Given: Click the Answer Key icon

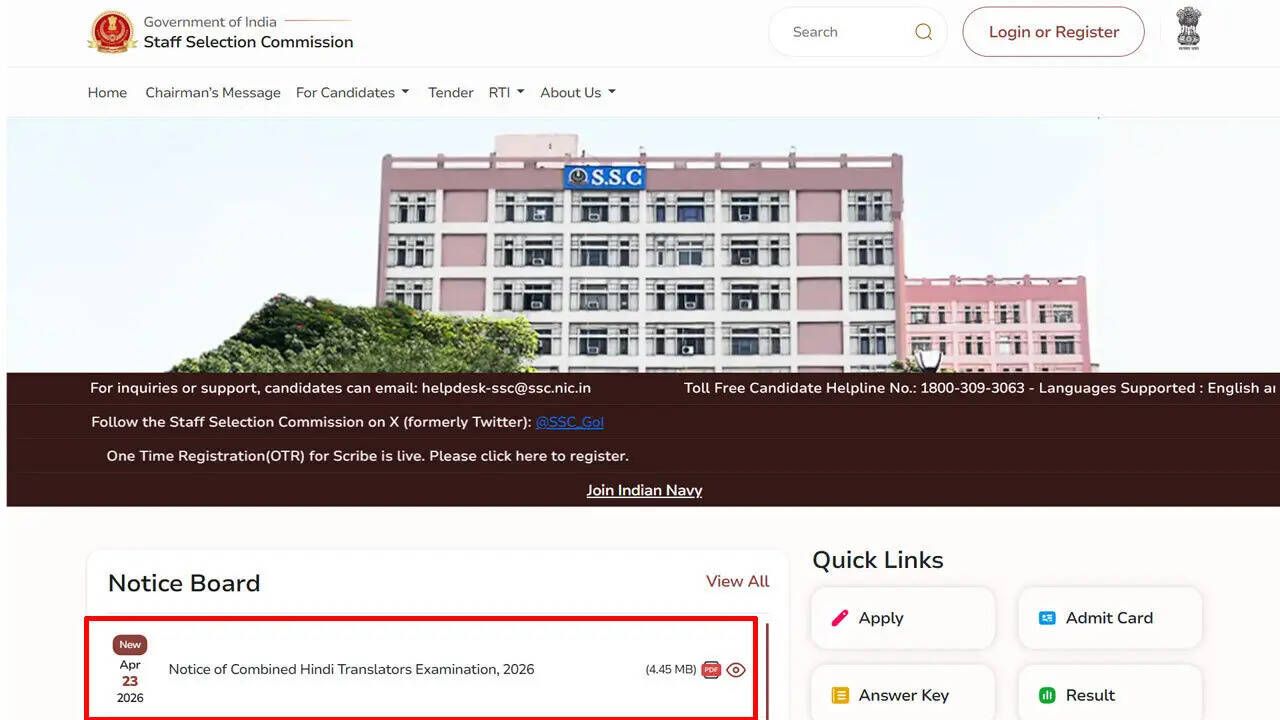Looking at the screenshot, I should click(840, 694).
